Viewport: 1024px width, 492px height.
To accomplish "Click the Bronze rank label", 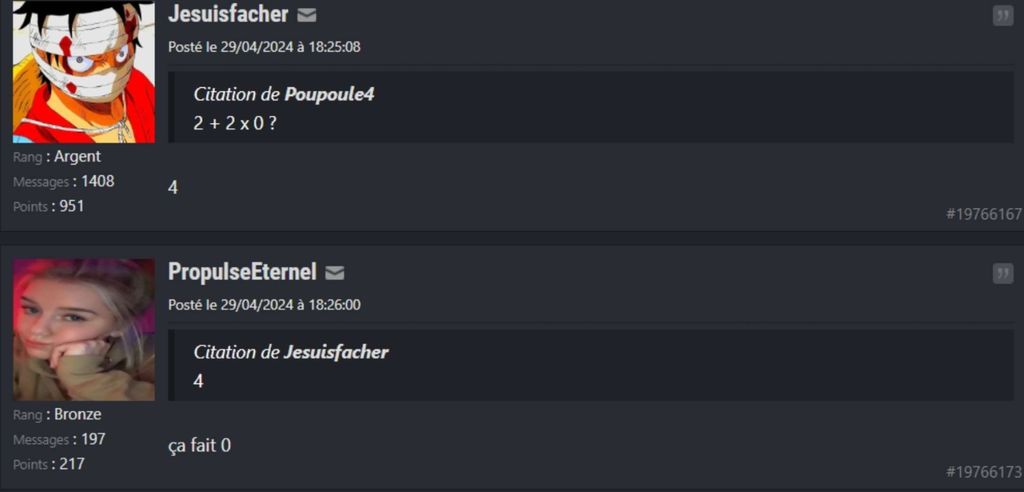I will tap(77, 415).
